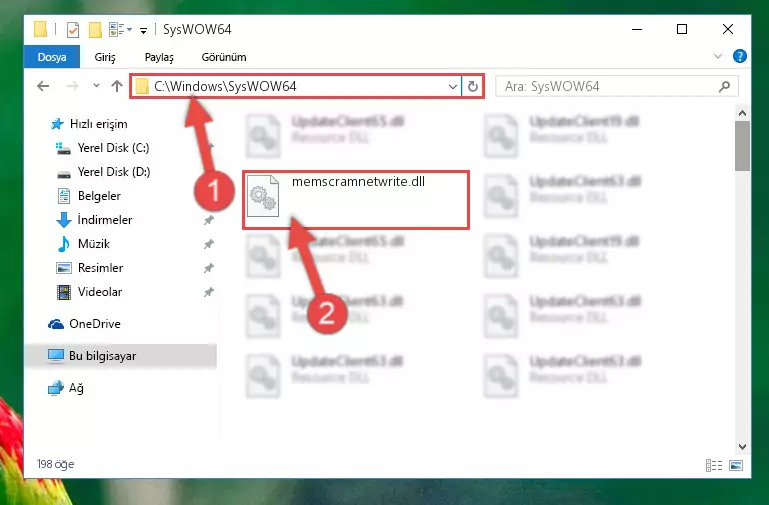Click the memscramnetwrite.dll gear file icon
Image resolution: width=769 pixels, height=505 pixels.
263,196
